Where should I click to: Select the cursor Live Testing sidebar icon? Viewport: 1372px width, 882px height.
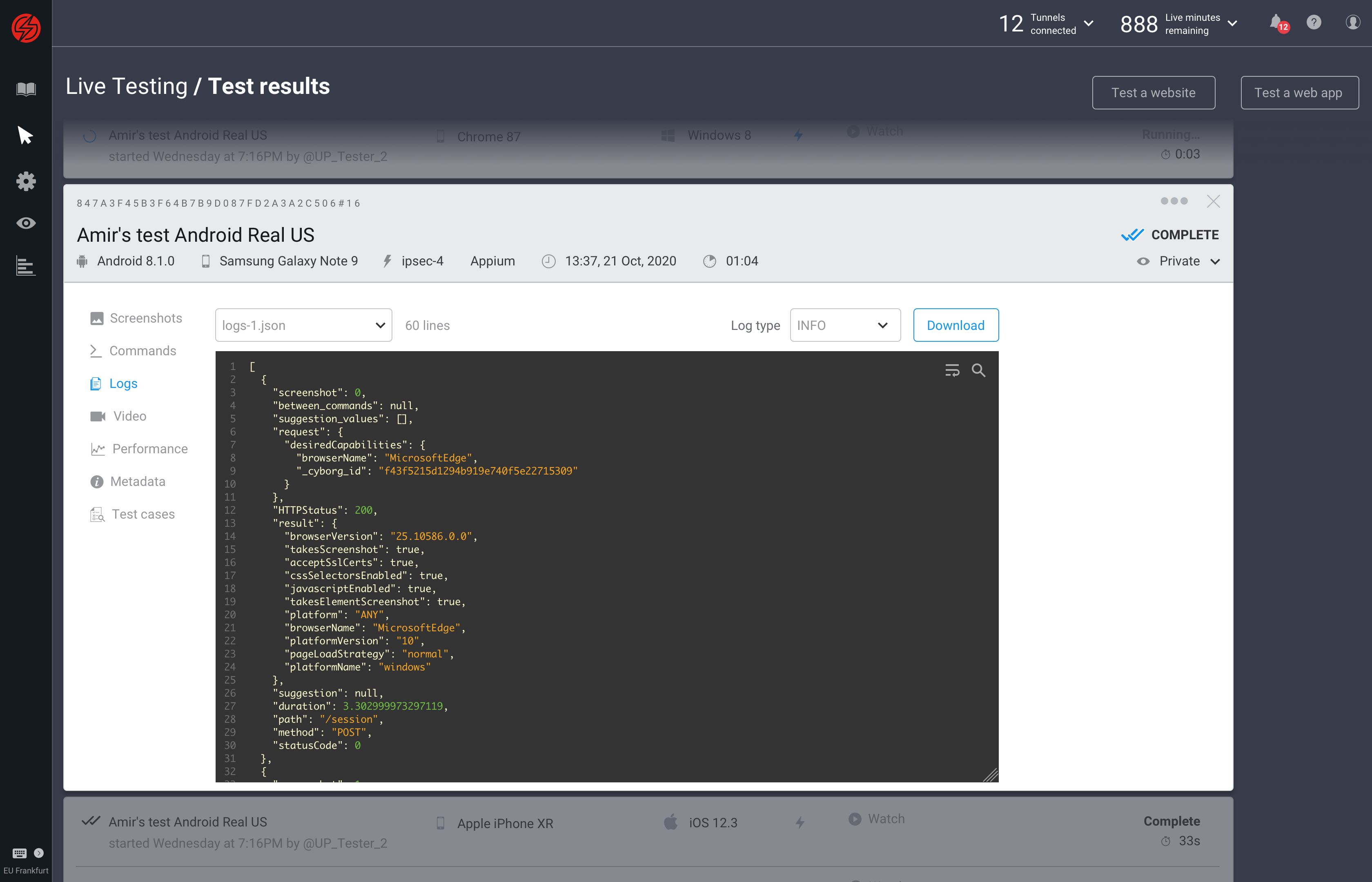click(x=25, y=135)
